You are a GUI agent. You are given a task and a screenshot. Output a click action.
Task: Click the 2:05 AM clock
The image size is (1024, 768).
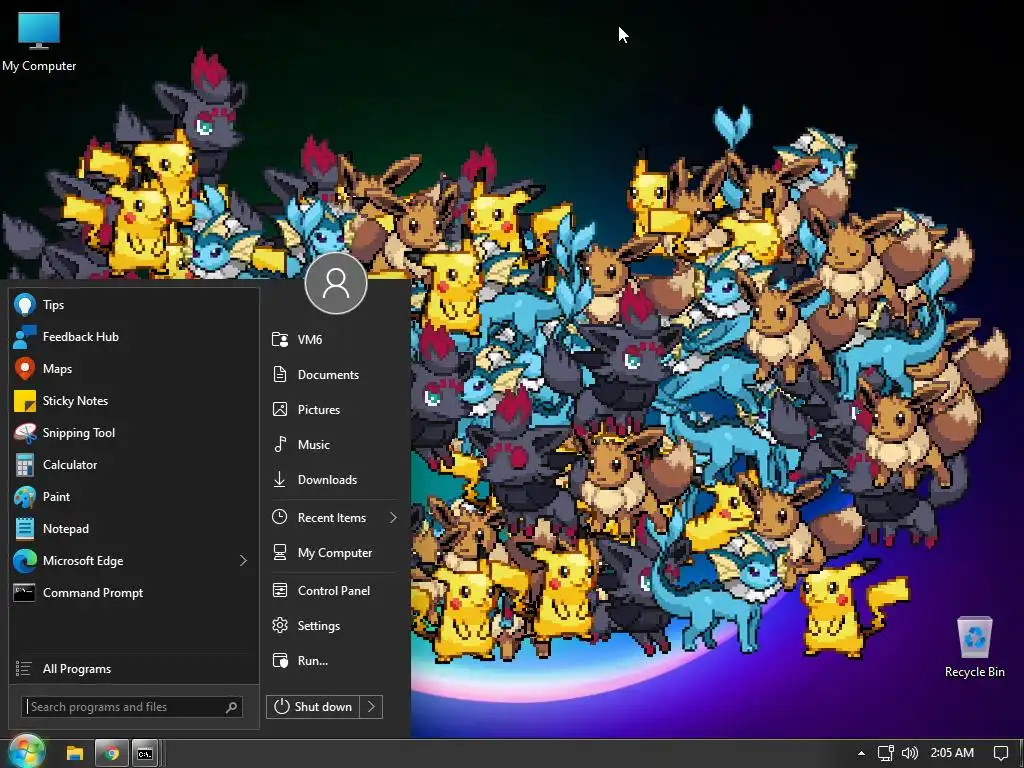pyautogui.click(x=952, y=753)
